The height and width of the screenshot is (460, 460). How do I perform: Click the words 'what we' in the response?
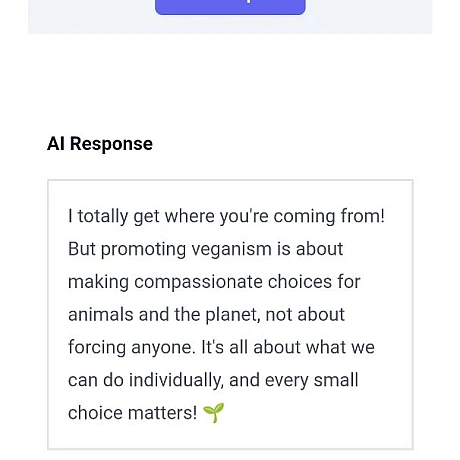point(340,347)
